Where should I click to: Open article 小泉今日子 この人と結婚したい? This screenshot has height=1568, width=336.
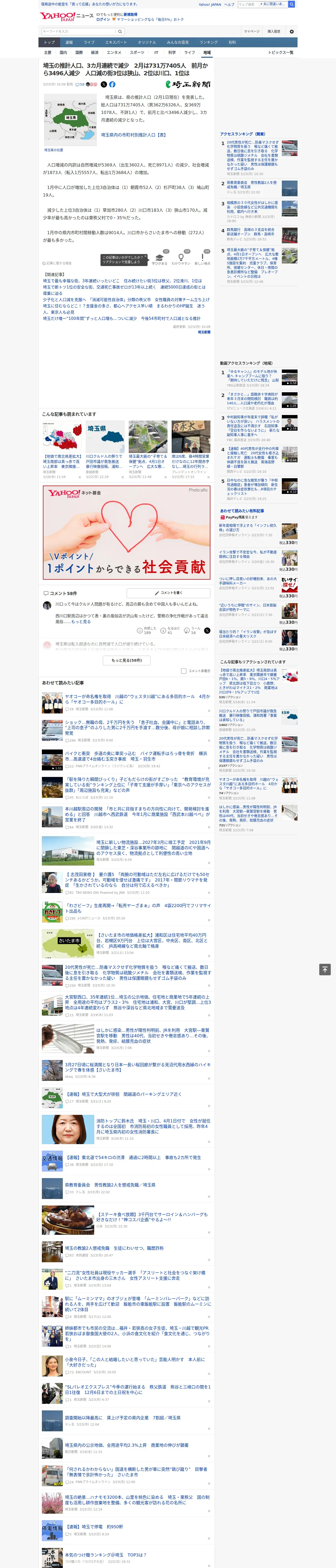pos(135,1362)
